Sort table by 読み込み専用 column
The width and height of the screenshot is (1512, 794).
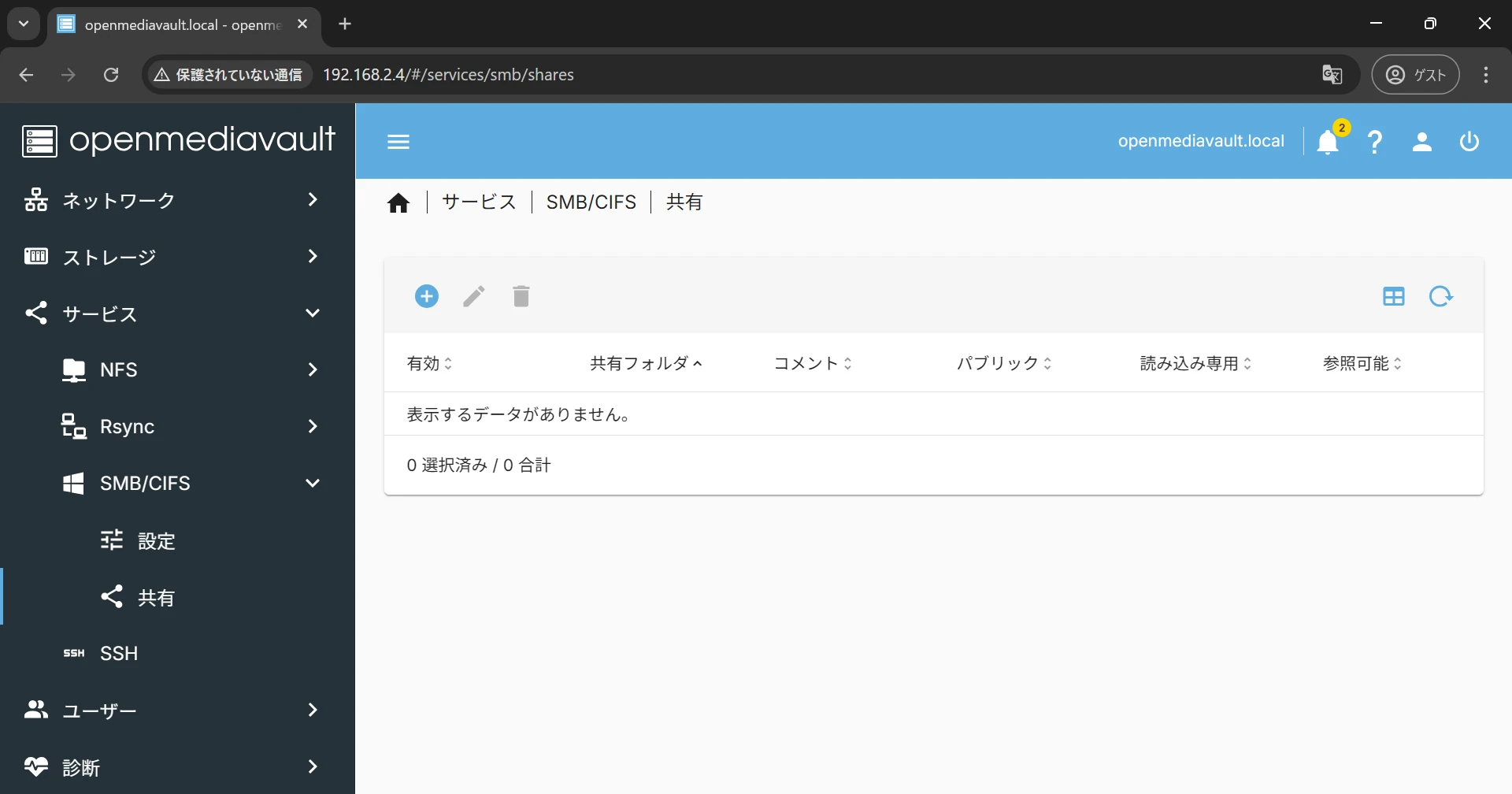(x=1195, y=363)
